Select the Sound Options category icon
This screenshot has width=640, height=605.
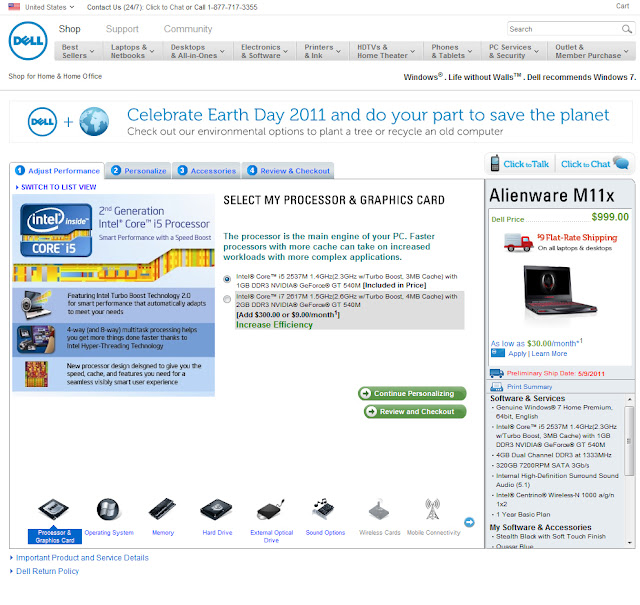click(x=325, y=509)
